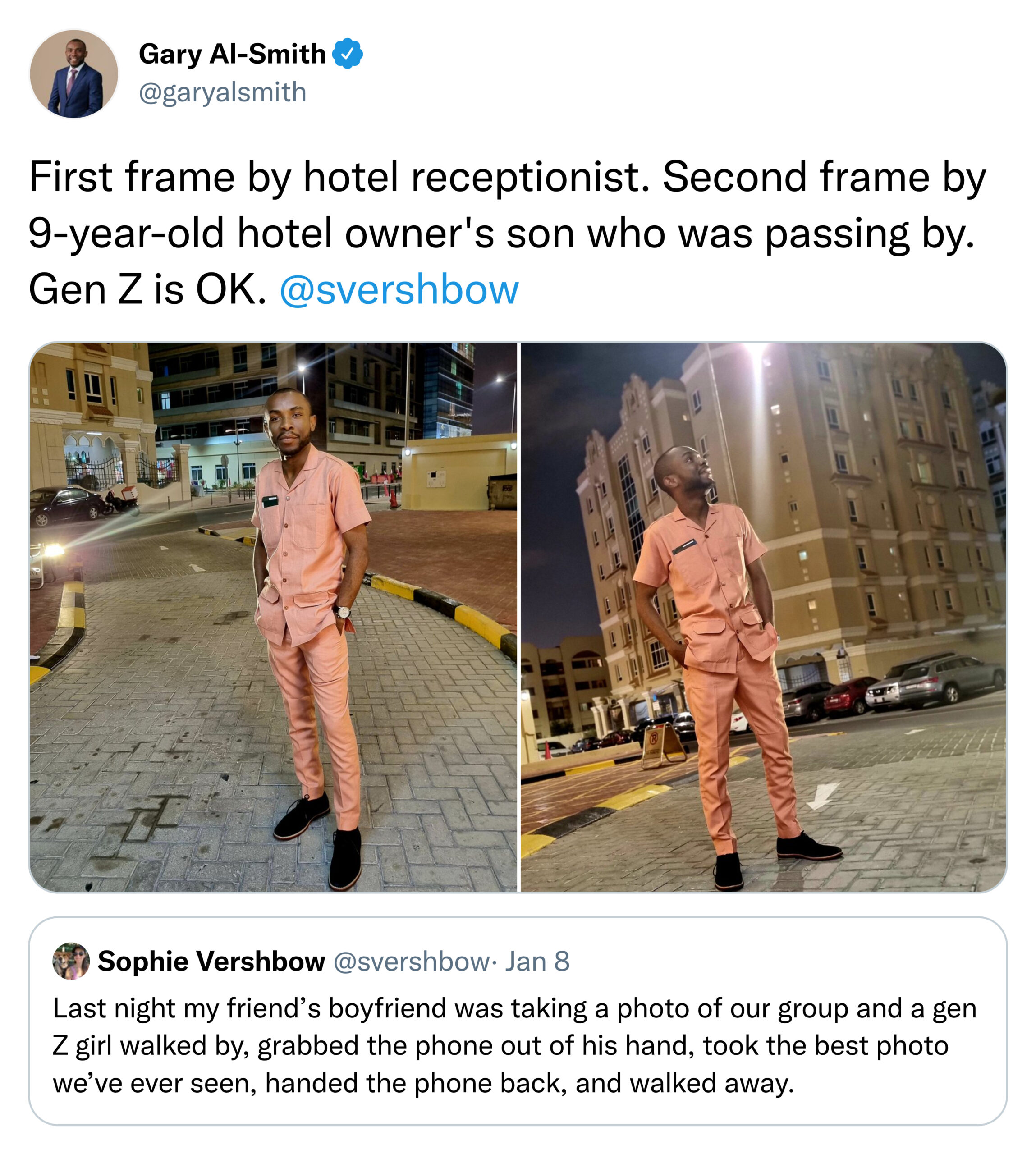This screenshot has height=1154, width=1036.
Task: Click the Gary Al-Smith display name
Action: [232, 54]
